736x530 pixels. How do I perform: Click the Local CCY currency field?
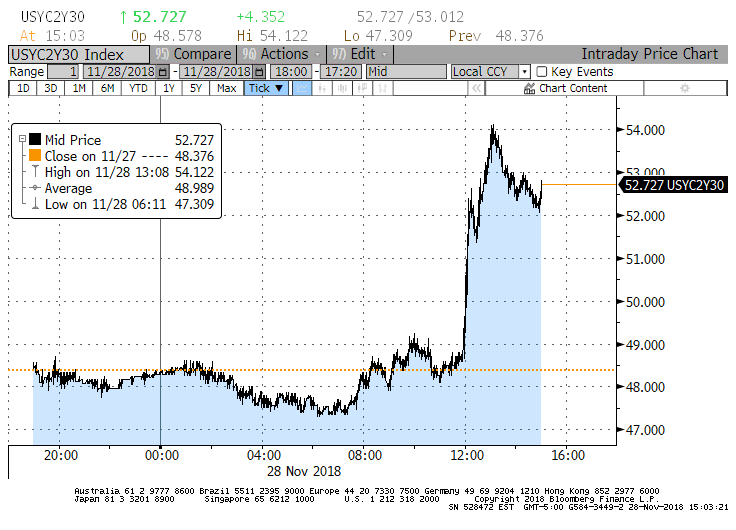click(485, 72)
